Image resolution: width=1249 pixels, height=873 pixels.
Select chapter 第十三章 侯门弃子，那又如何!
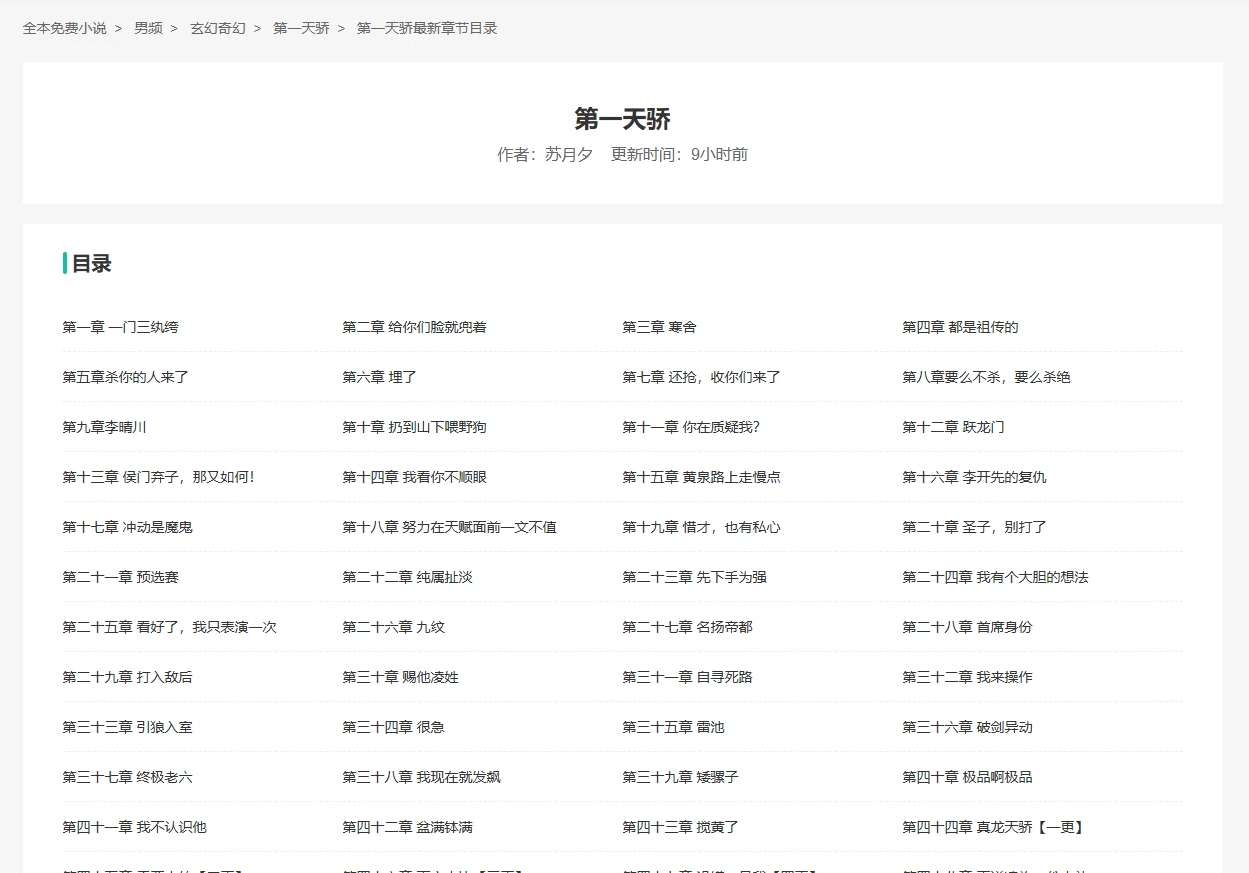pyautogui.click(x=158, y=477)
